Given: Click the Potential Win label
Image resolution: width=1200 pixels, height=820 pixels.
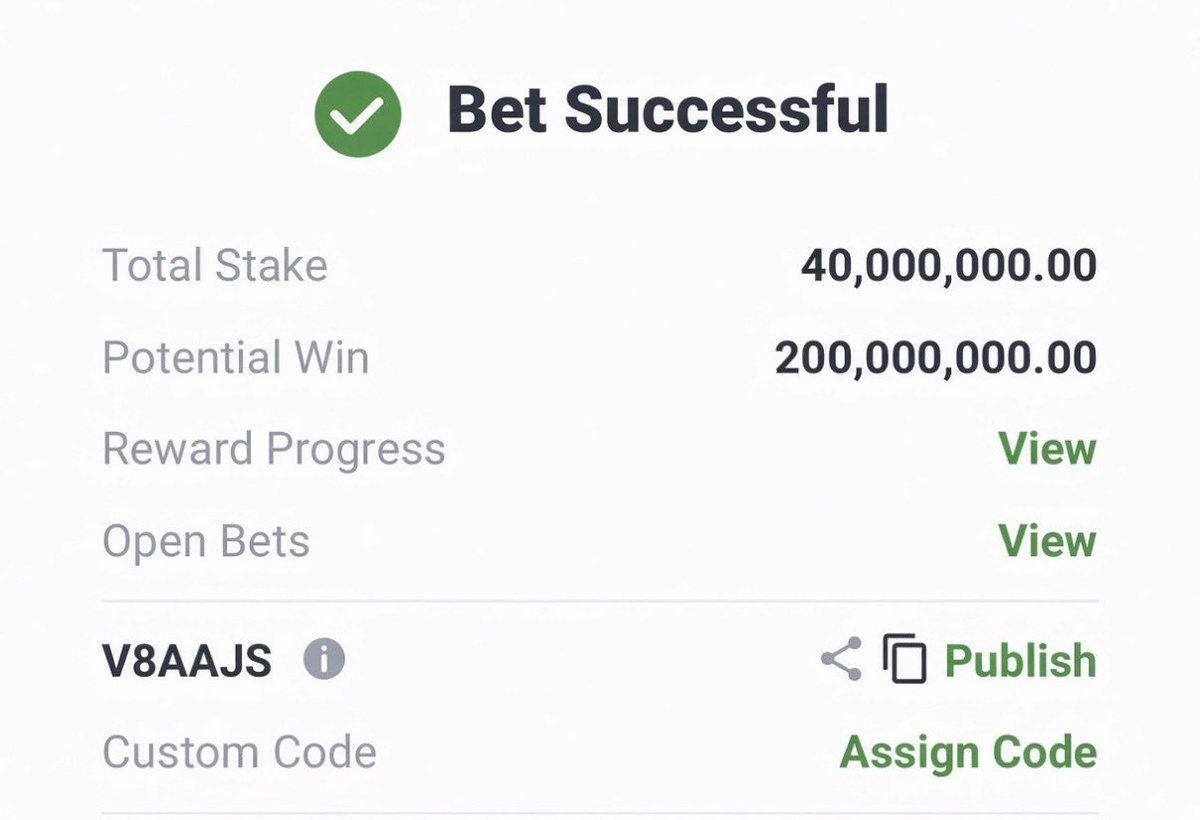Looking at the screenshot, I should point(236,357).
